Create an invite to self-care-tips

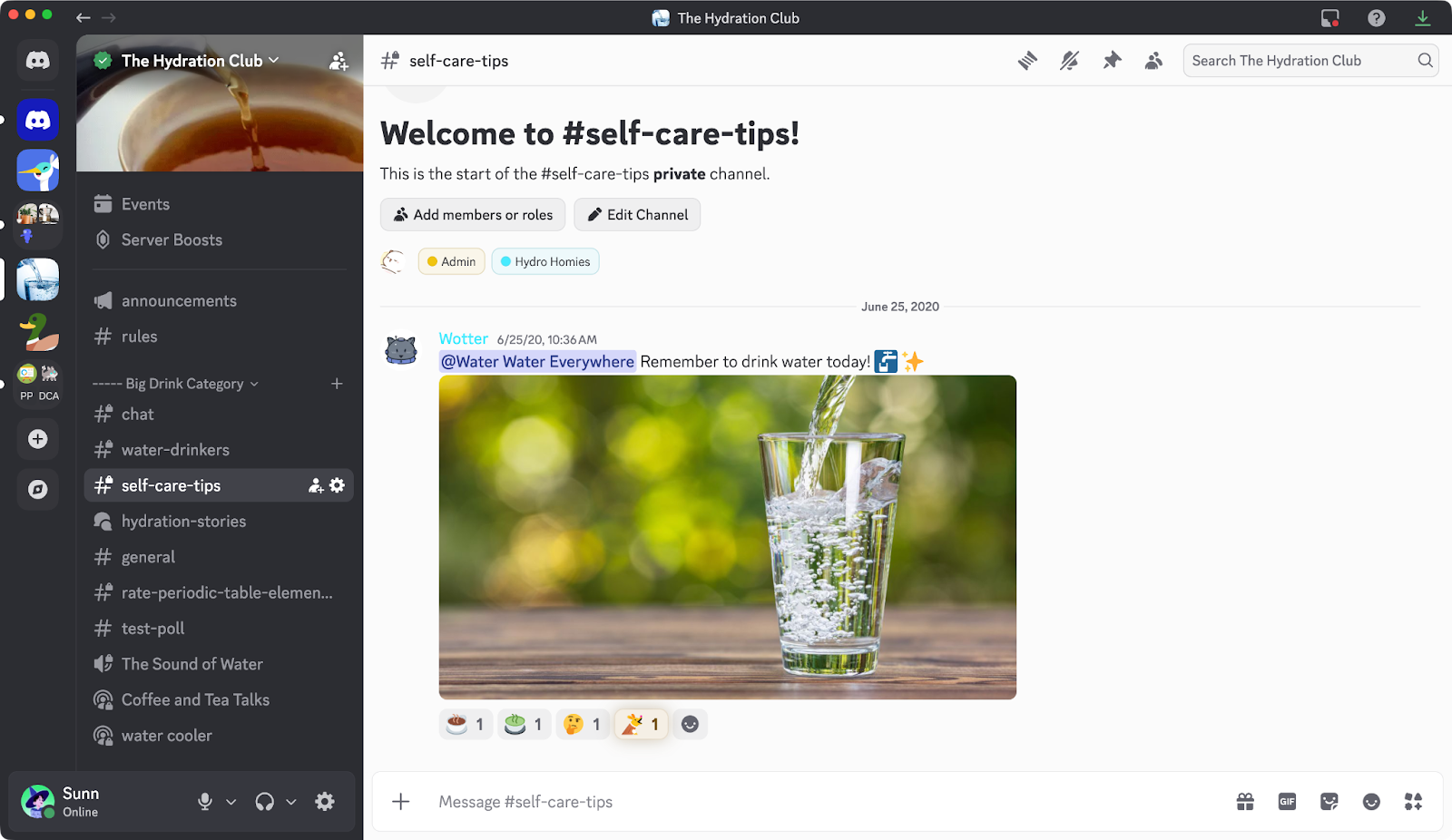314,485
